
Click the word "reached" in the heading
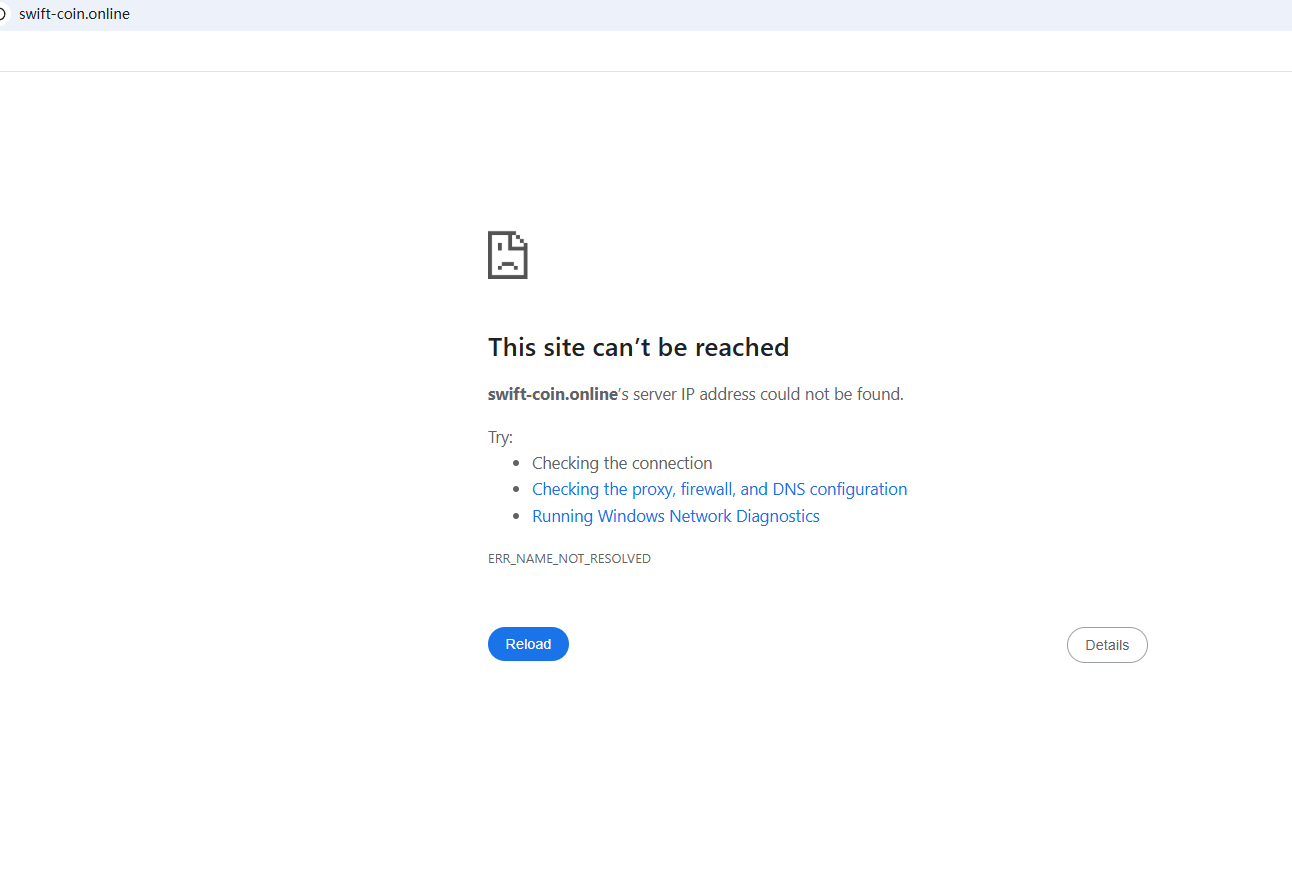(742, 347)
